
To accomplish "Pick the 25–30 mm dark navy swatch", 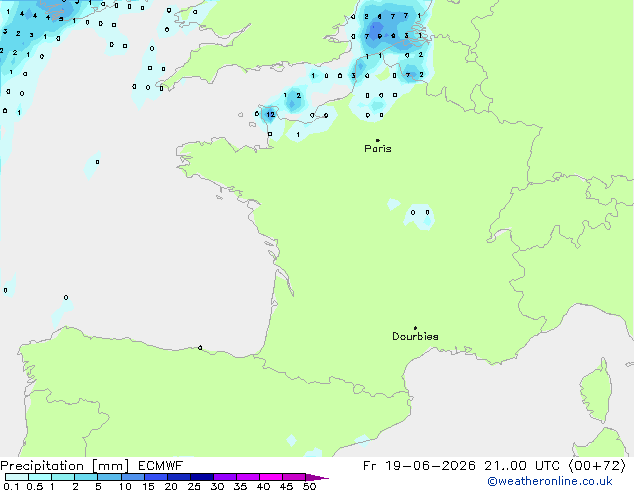I will (x=202, y=477).
